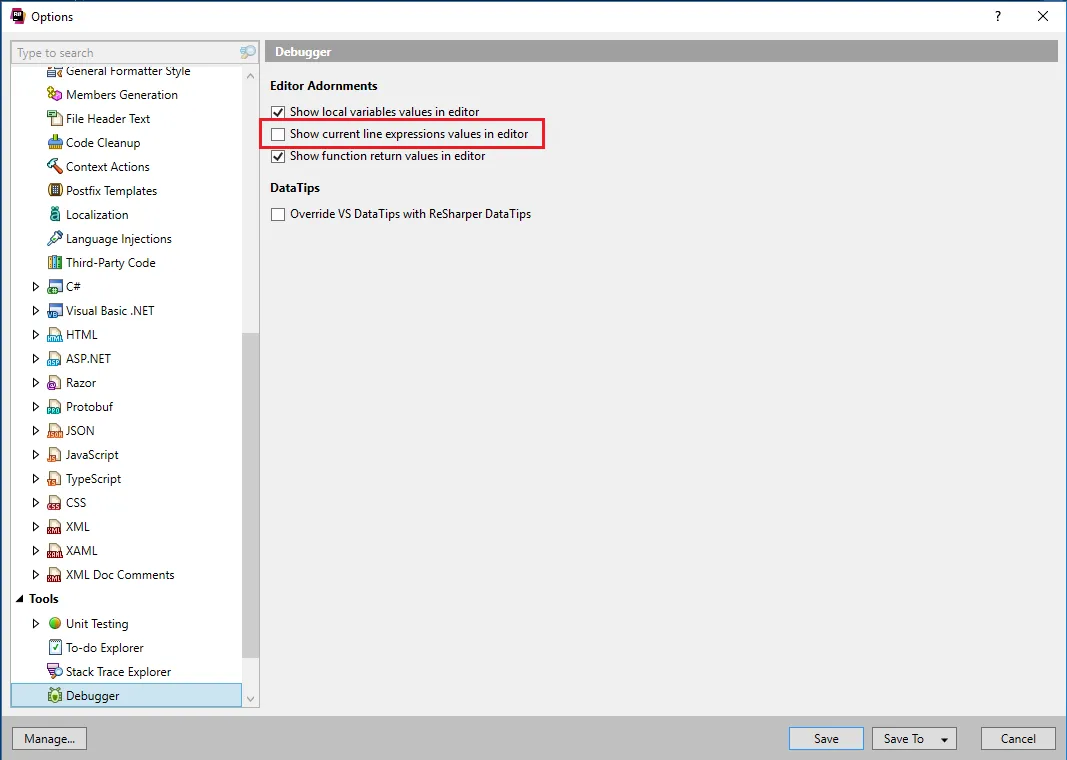Select the Razor icon
Screen dimensions: 1067x760
pyautogui.click(x=54, y=382)
